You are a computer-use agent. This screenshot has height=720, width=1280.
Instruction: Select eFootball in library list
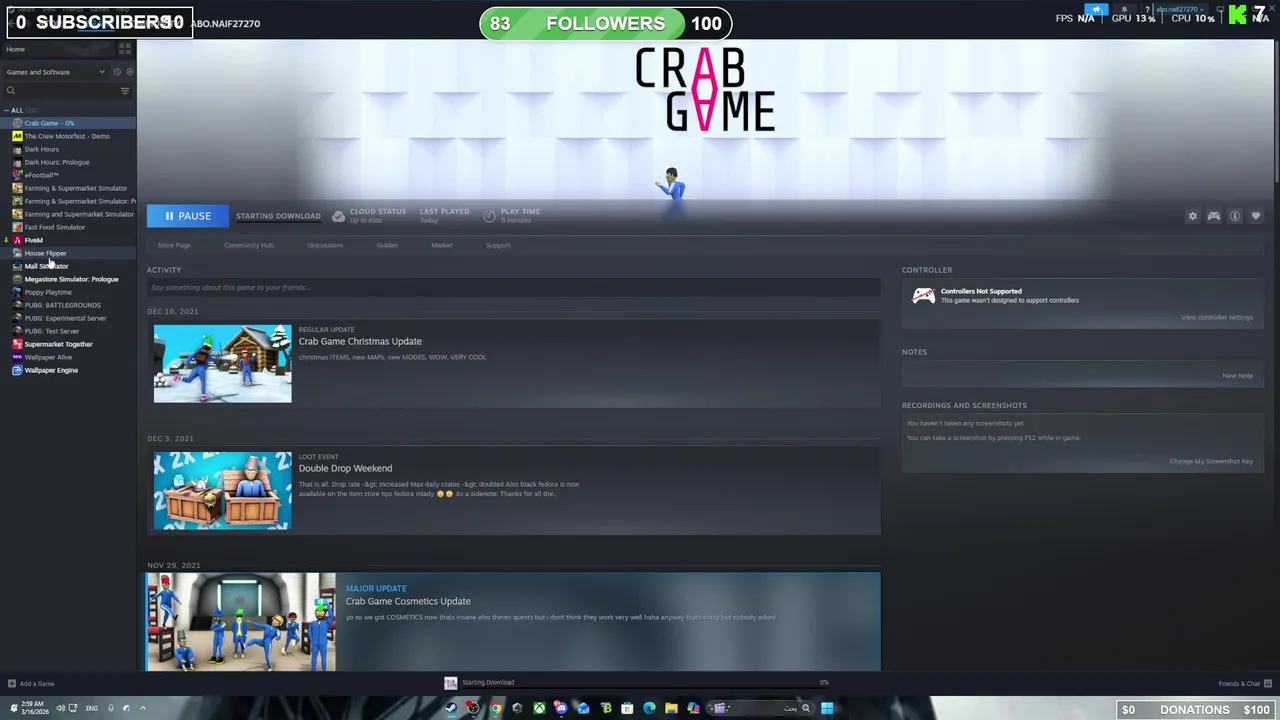[x=68, y=175]
